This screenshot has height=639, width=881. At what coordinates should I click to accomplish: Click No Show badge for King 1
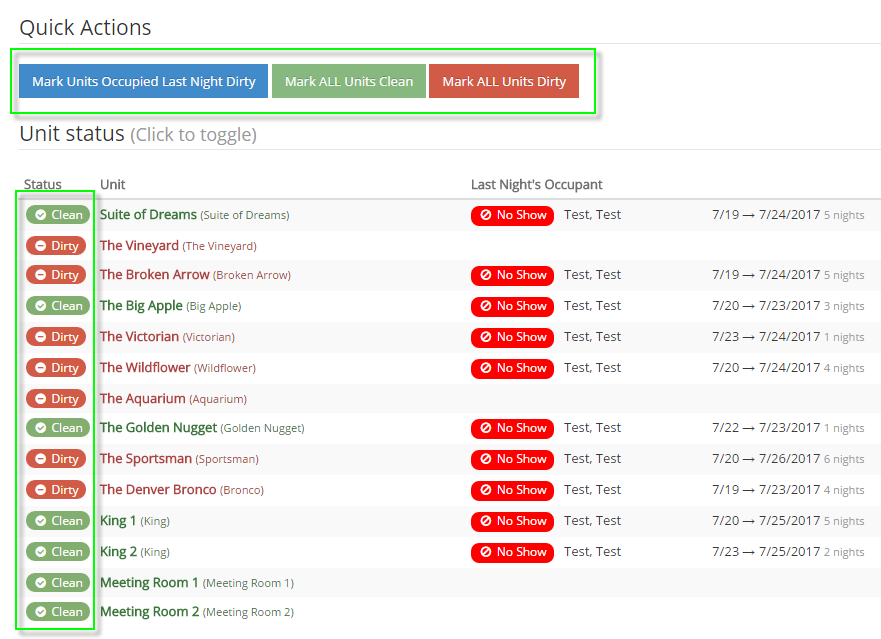[x=512, y=521]
